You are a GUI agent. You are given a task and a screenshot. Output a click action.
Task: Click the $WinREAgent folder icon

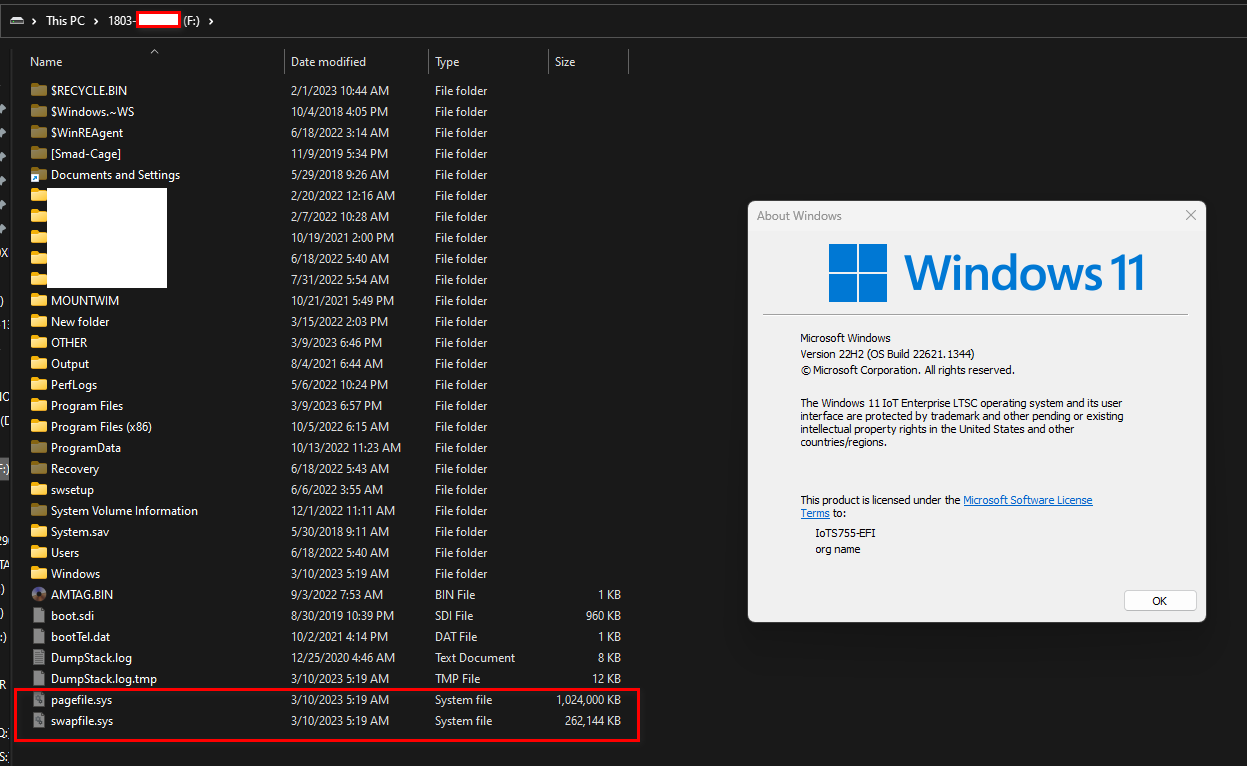[39, 132]
